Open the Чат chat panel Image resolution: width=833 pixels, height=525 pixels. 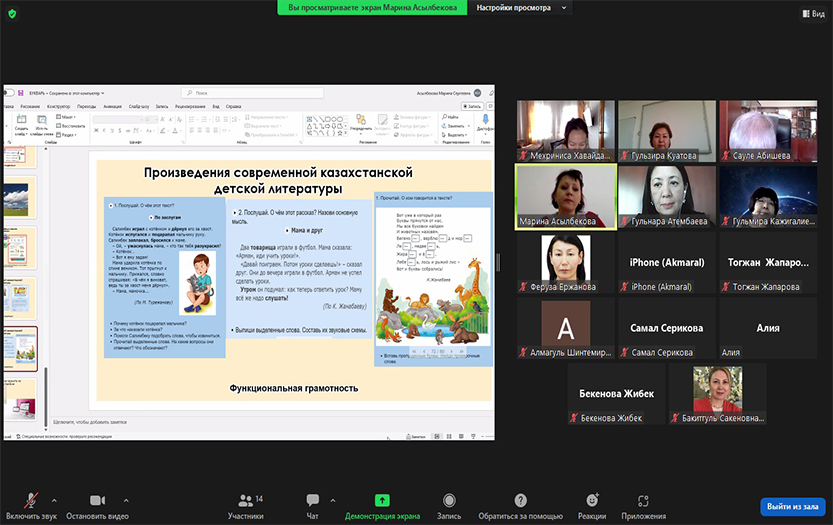[x=312, y=501]
